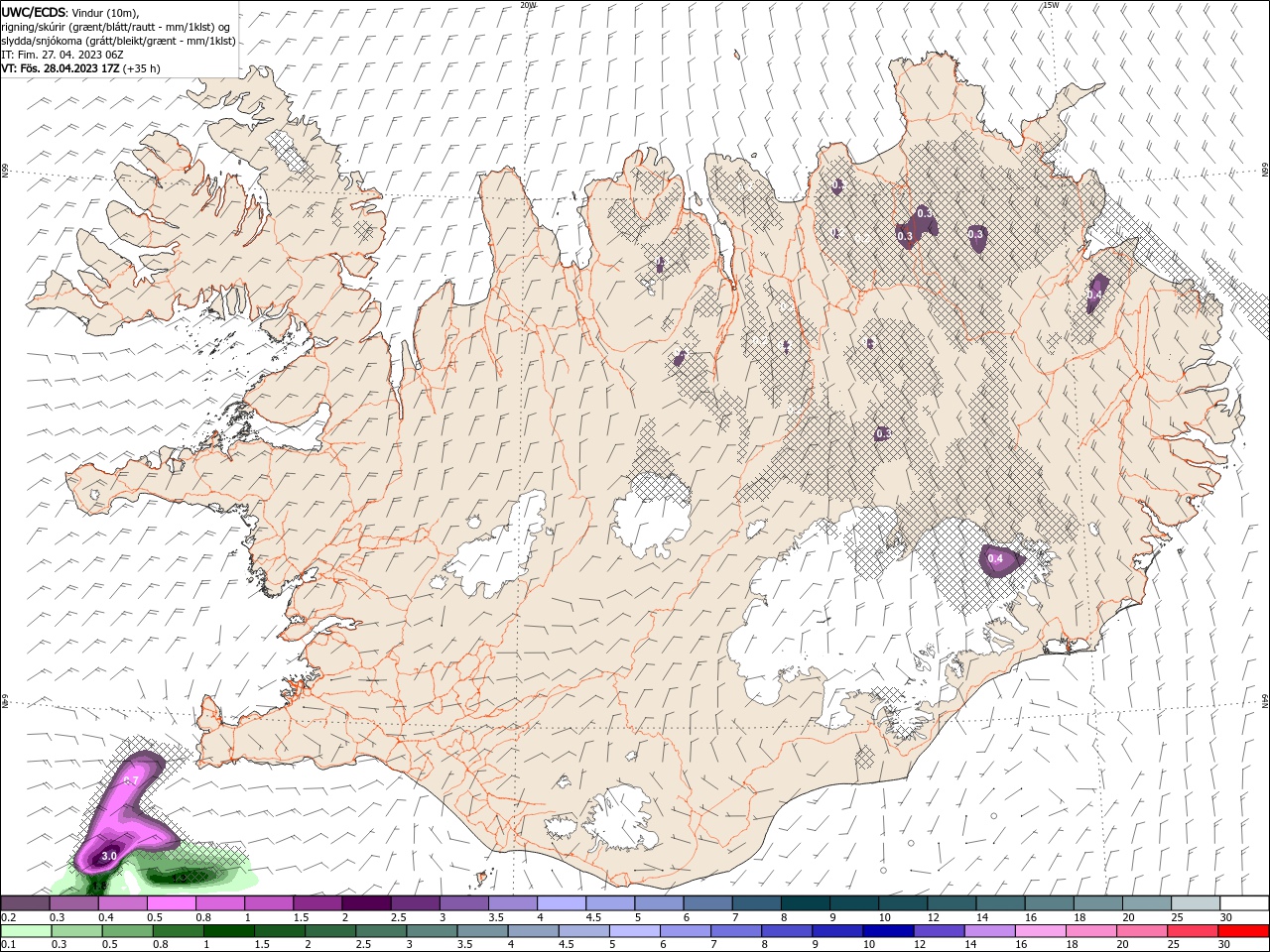Click the '20W' longitude label
1270x952 pixels.
[x=528, y=5]
